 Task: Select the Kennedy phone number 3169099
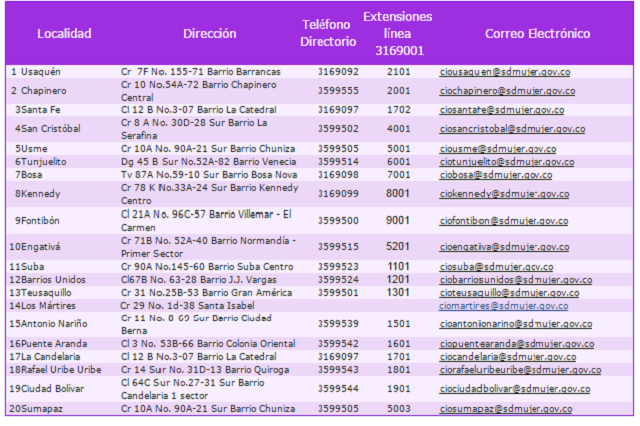pos(337,193)
